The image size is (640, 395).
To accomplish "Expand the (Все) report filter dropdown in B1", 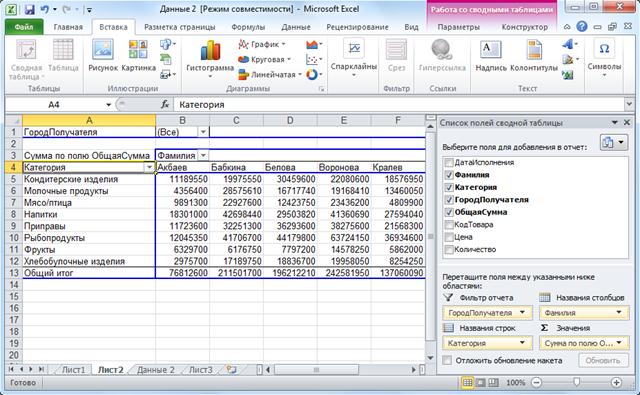I will (203, 132).
